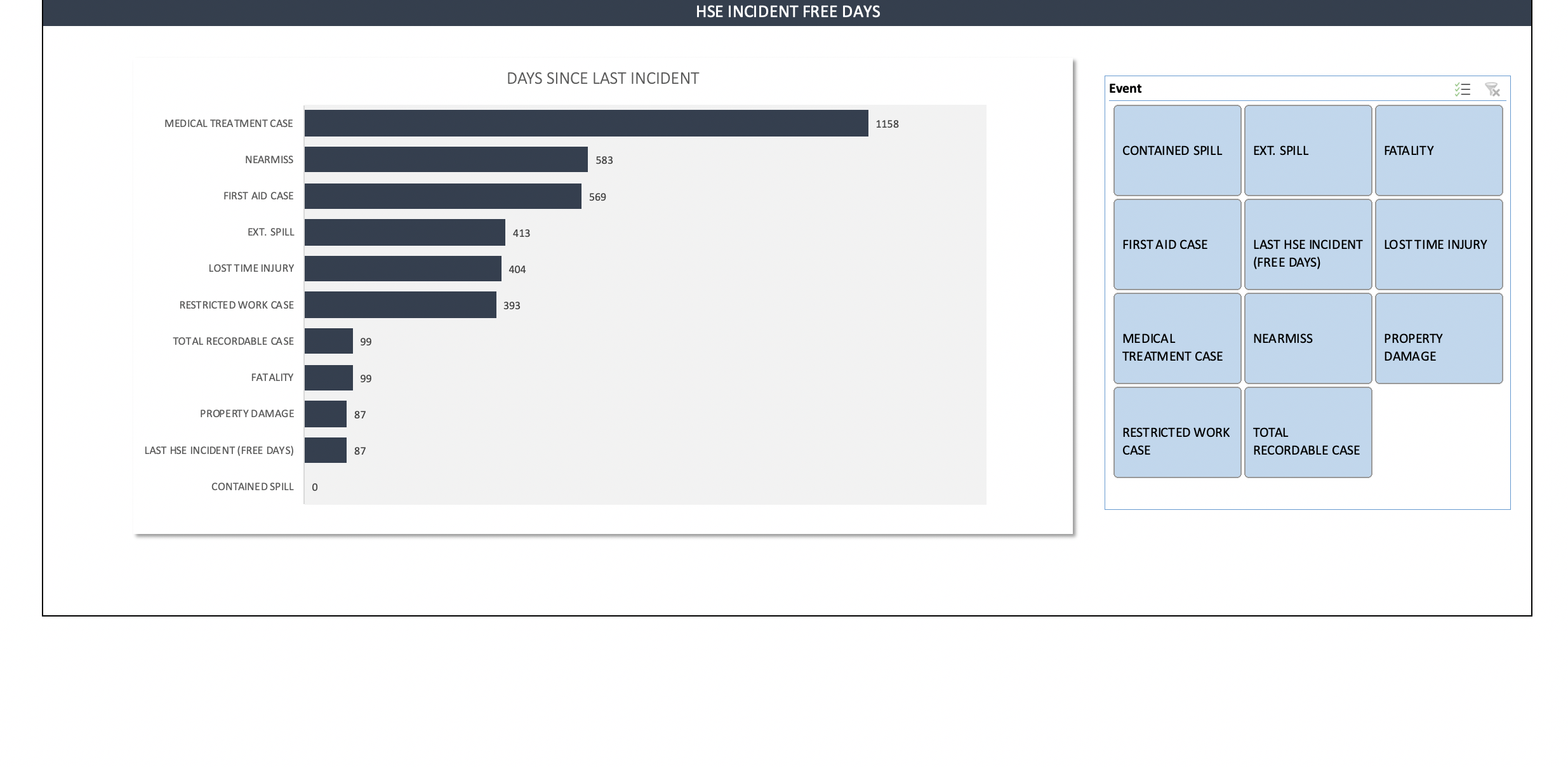Select FATALITY slicer item
Image resolution: width=1568 pixels, height=767 pixels.
click(1438, 150)
